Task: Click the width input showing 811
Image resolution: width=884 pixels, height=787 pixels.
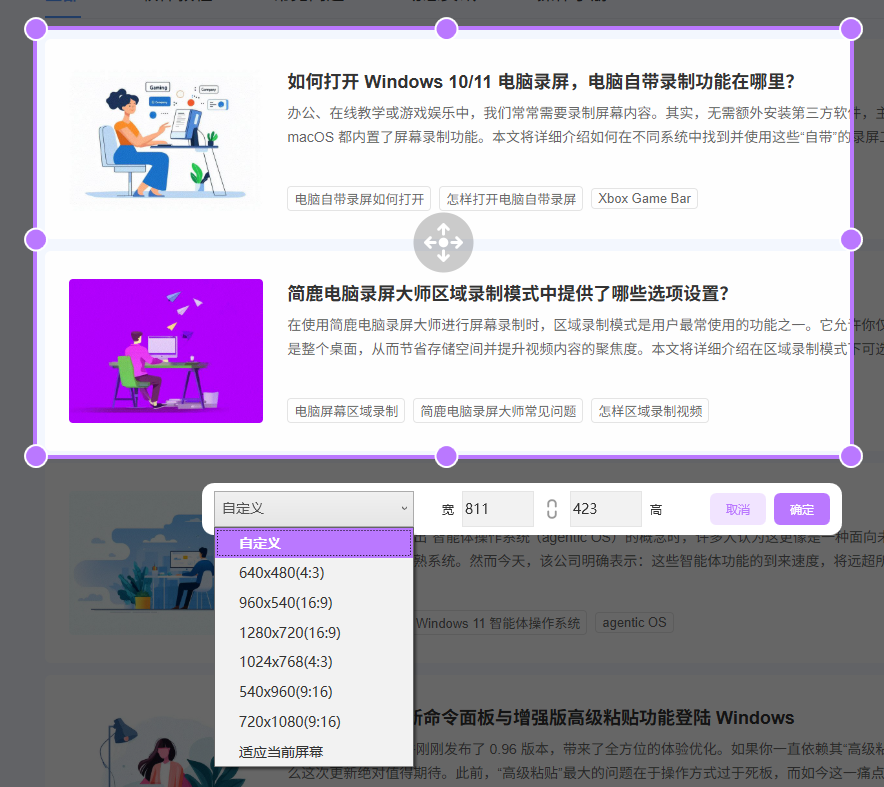Action: (497, 508)
